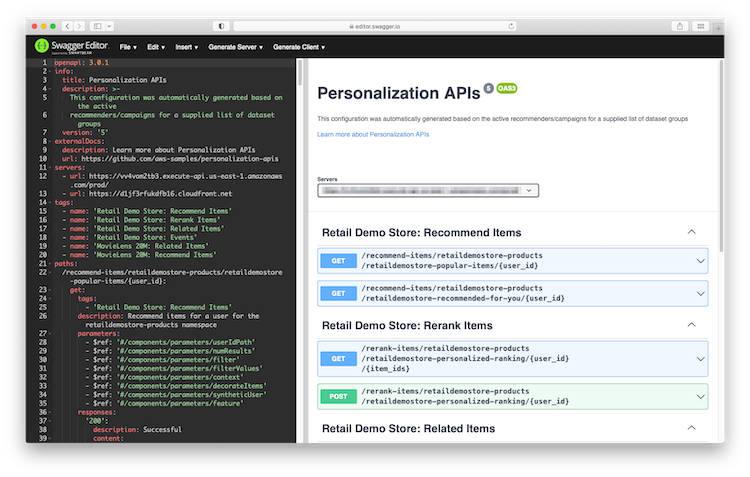
Task: Fold the get block at line 23
Action: coord(50,290)
